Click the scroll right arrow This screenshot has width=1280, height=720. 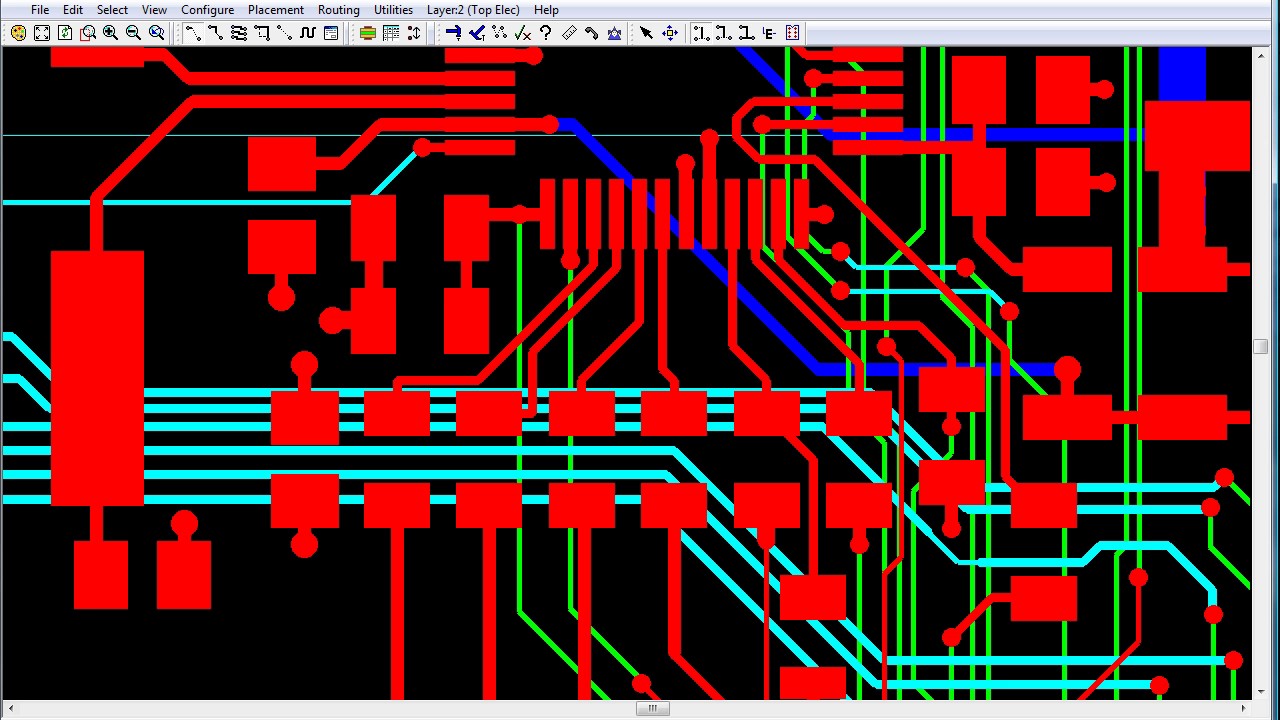tap(1243, 709)
